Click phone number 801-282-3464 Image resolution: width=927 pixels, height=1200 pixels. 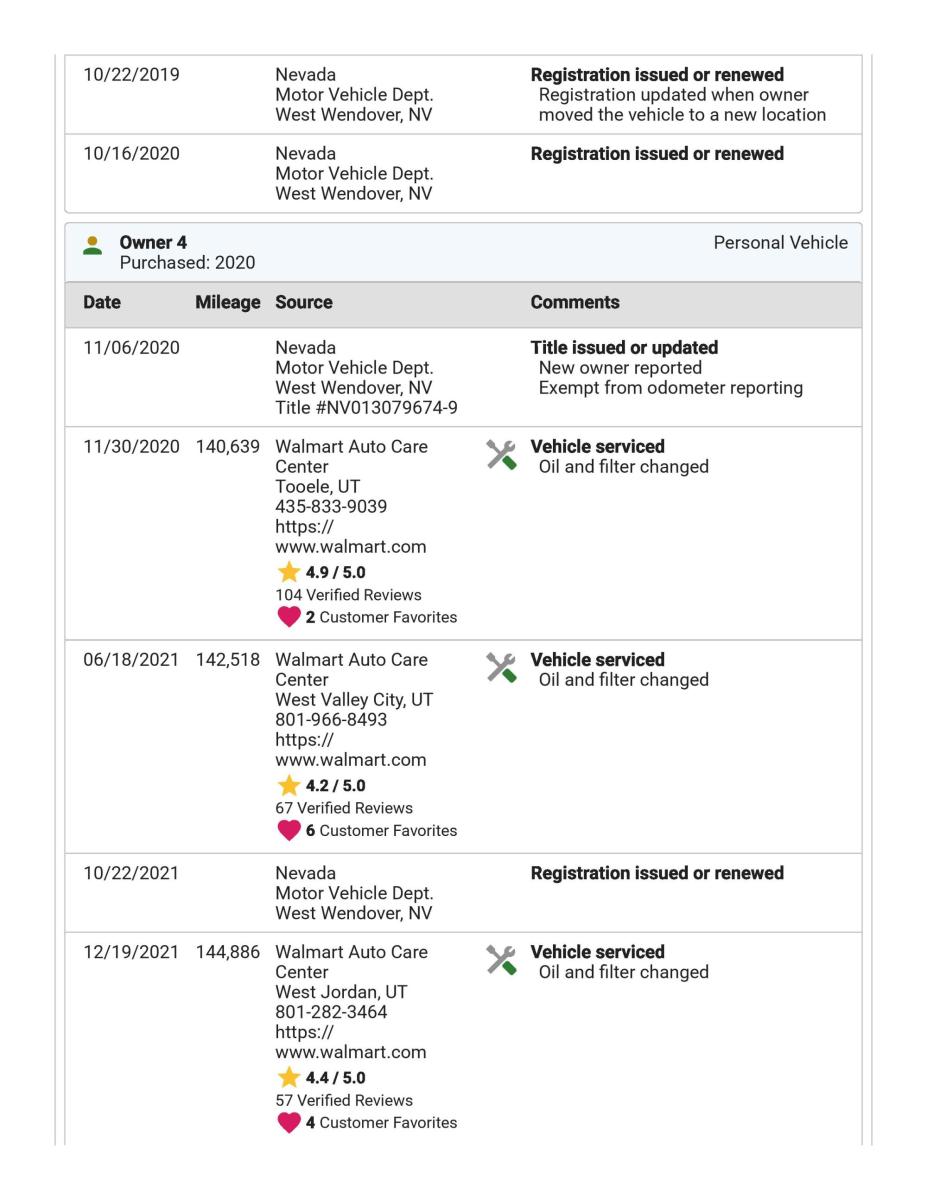(x=331, y=1012)
